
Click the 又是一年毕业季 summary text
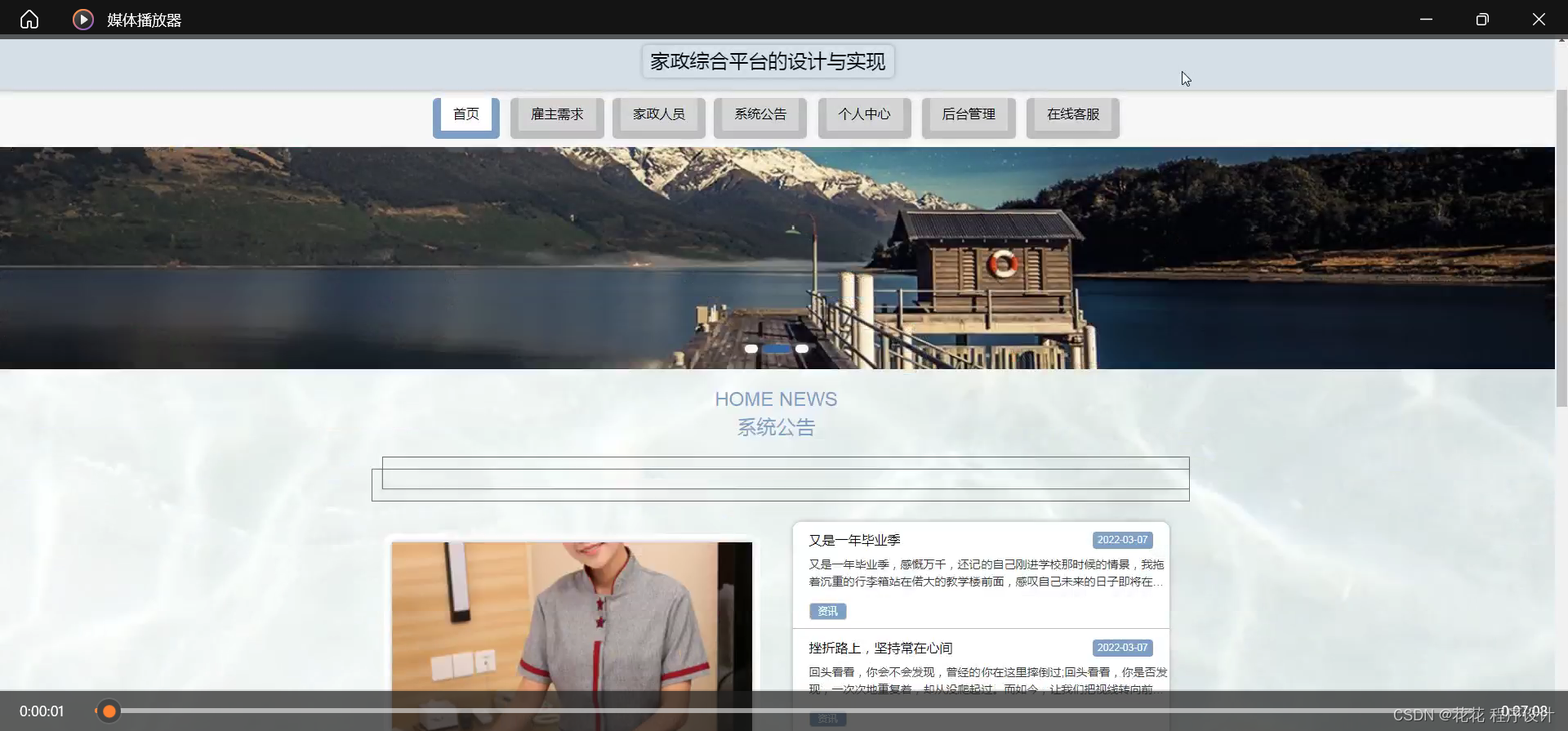tap(987, 573)
